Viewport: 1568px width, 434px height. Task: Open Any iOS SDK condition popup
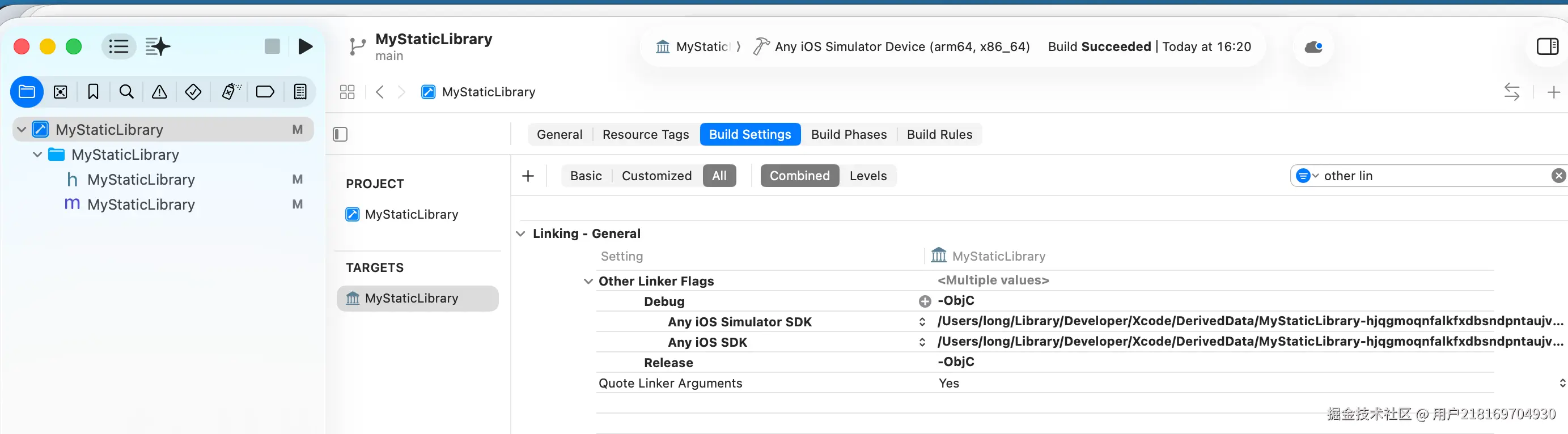click(922, 342)
